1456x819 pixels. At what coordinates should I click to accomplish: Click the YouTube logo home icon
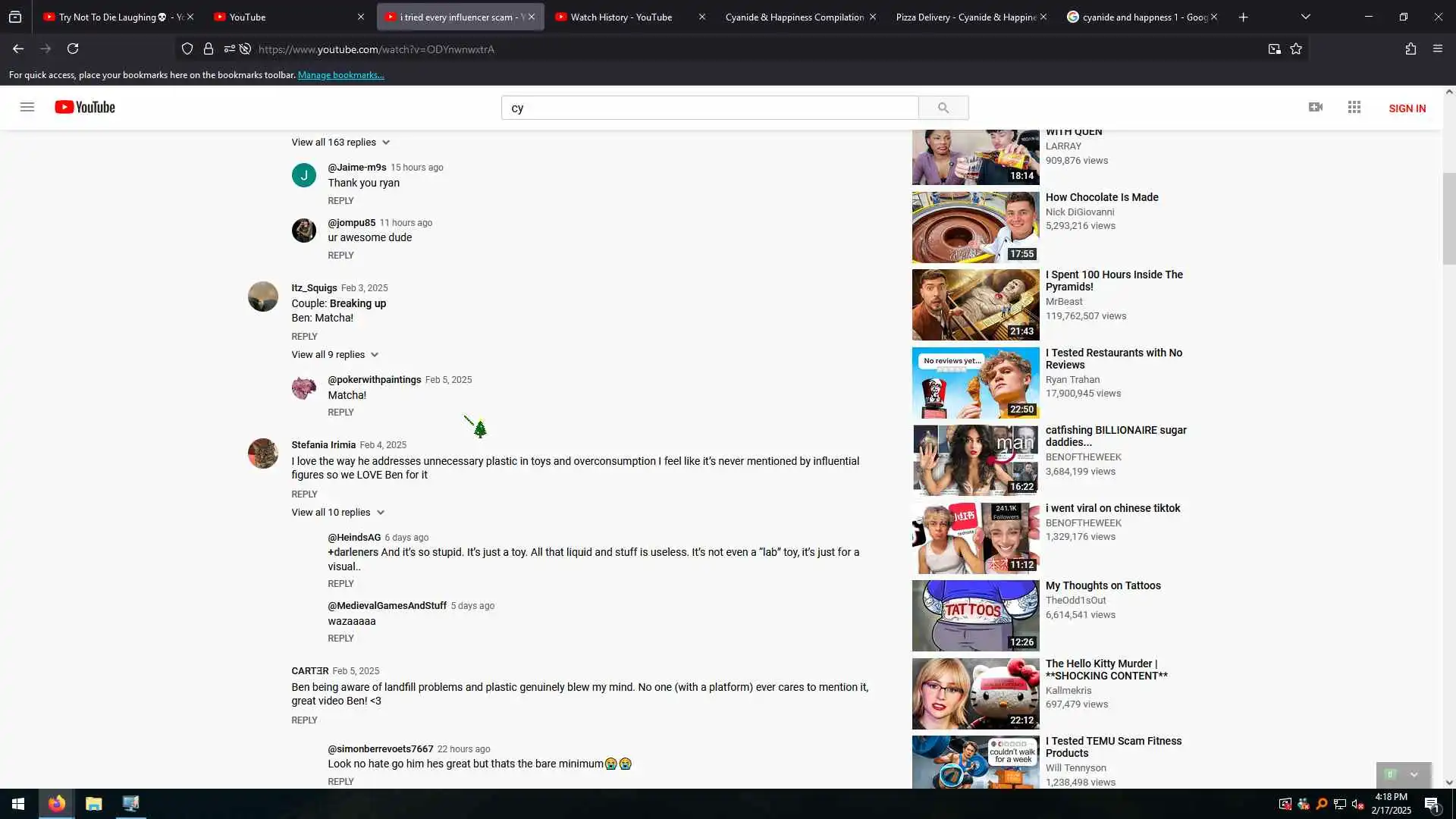[85, 107]
